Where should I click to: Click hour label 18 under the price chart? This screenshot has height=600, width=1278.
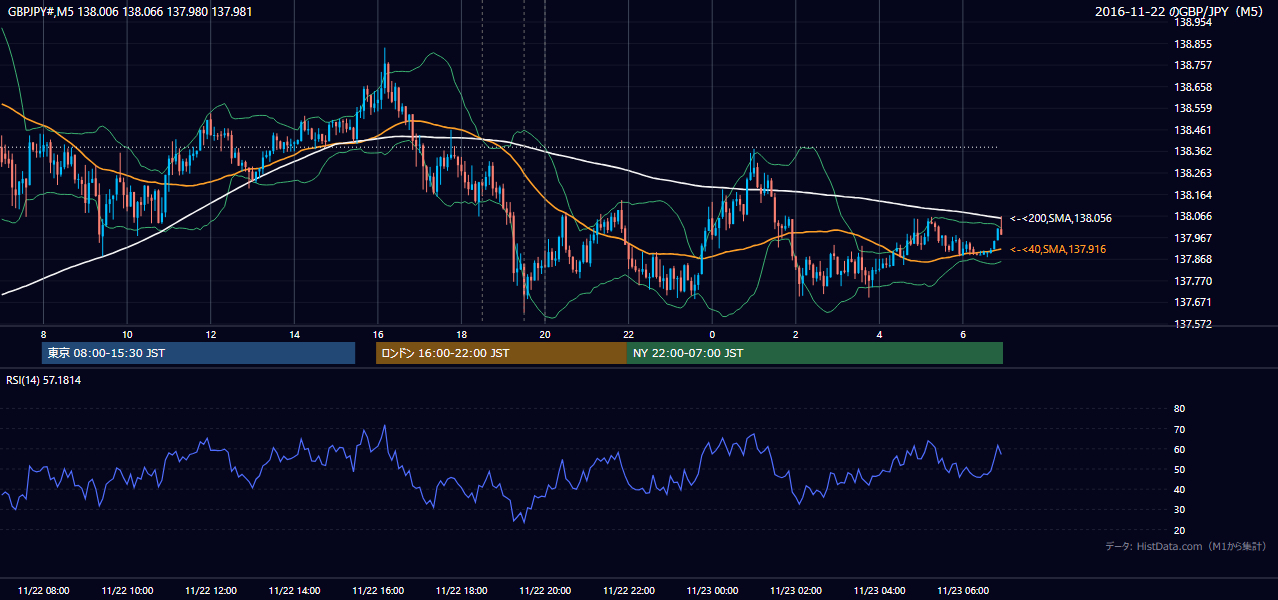(x=461, y=334)
